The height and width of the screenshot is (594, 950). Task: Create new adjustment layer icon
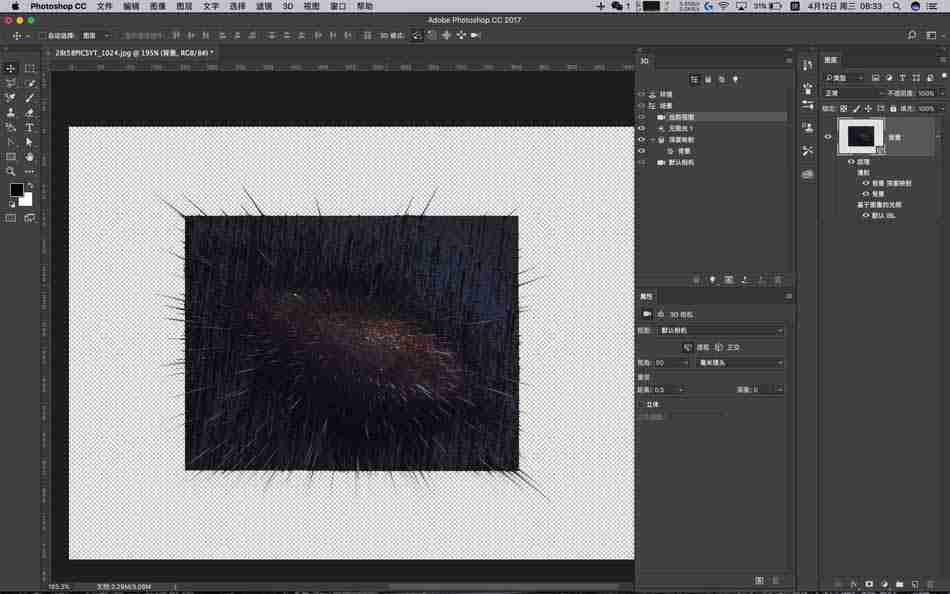click(885, 584)
